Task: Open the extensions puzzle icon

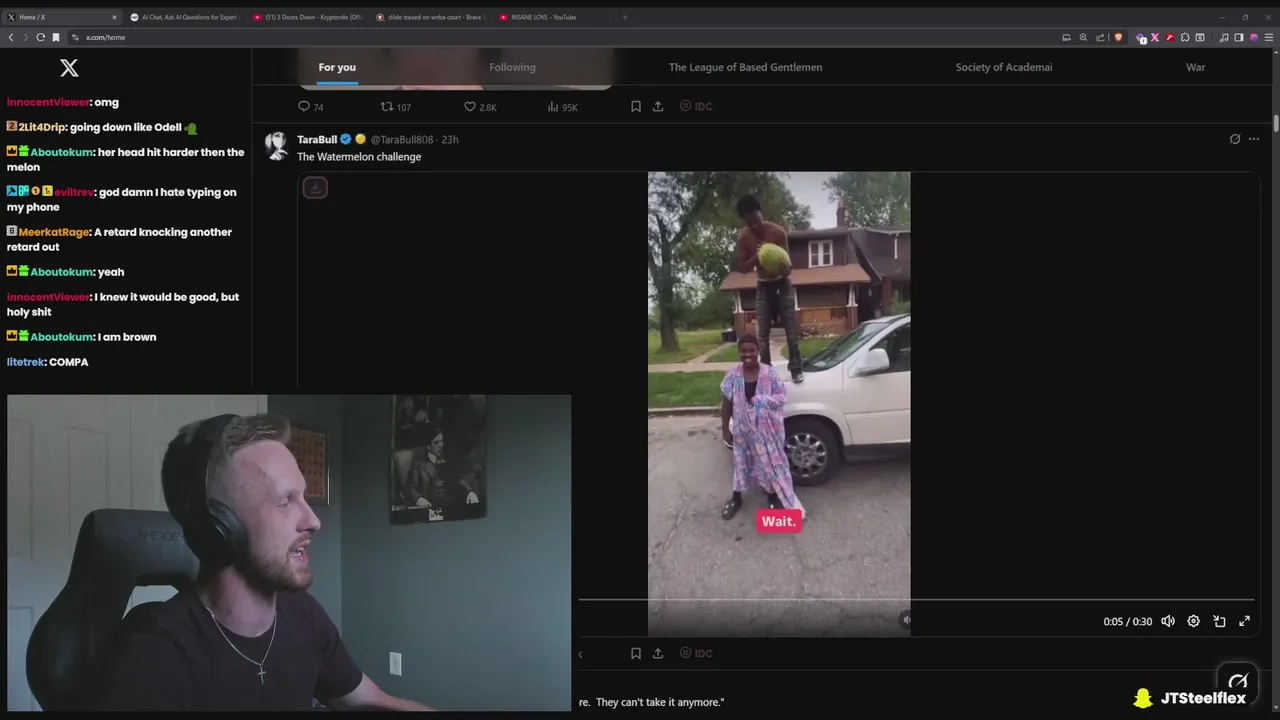Action: click(1185, 37)
